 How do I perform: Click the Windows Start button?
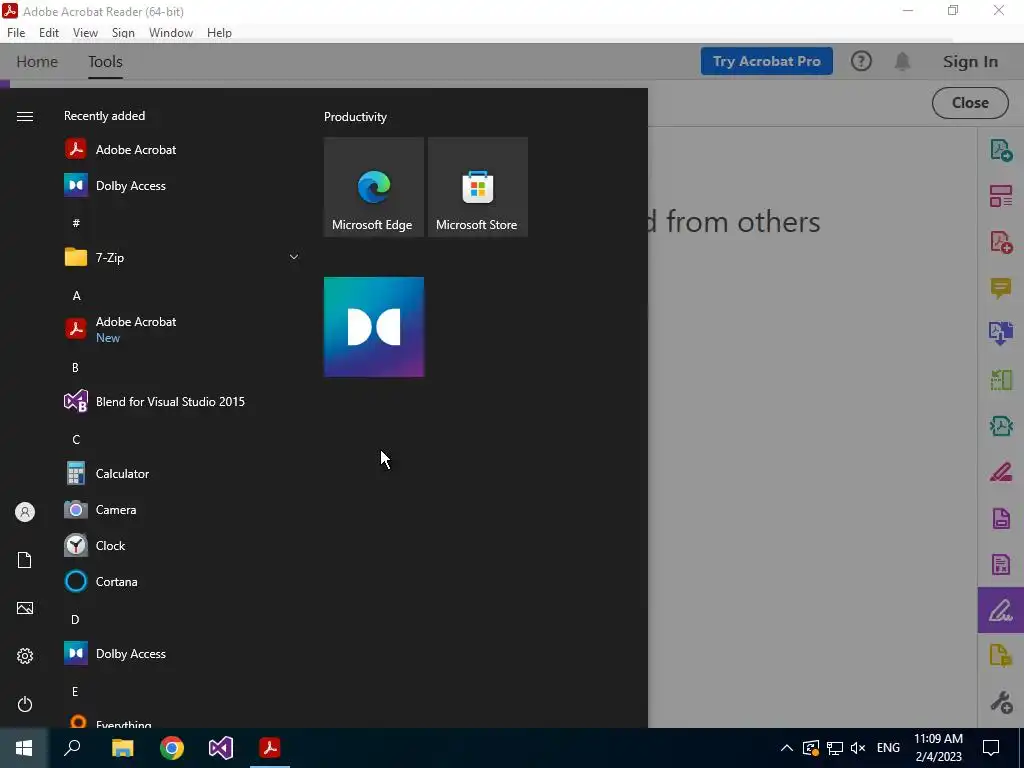(x=24, y=748)
